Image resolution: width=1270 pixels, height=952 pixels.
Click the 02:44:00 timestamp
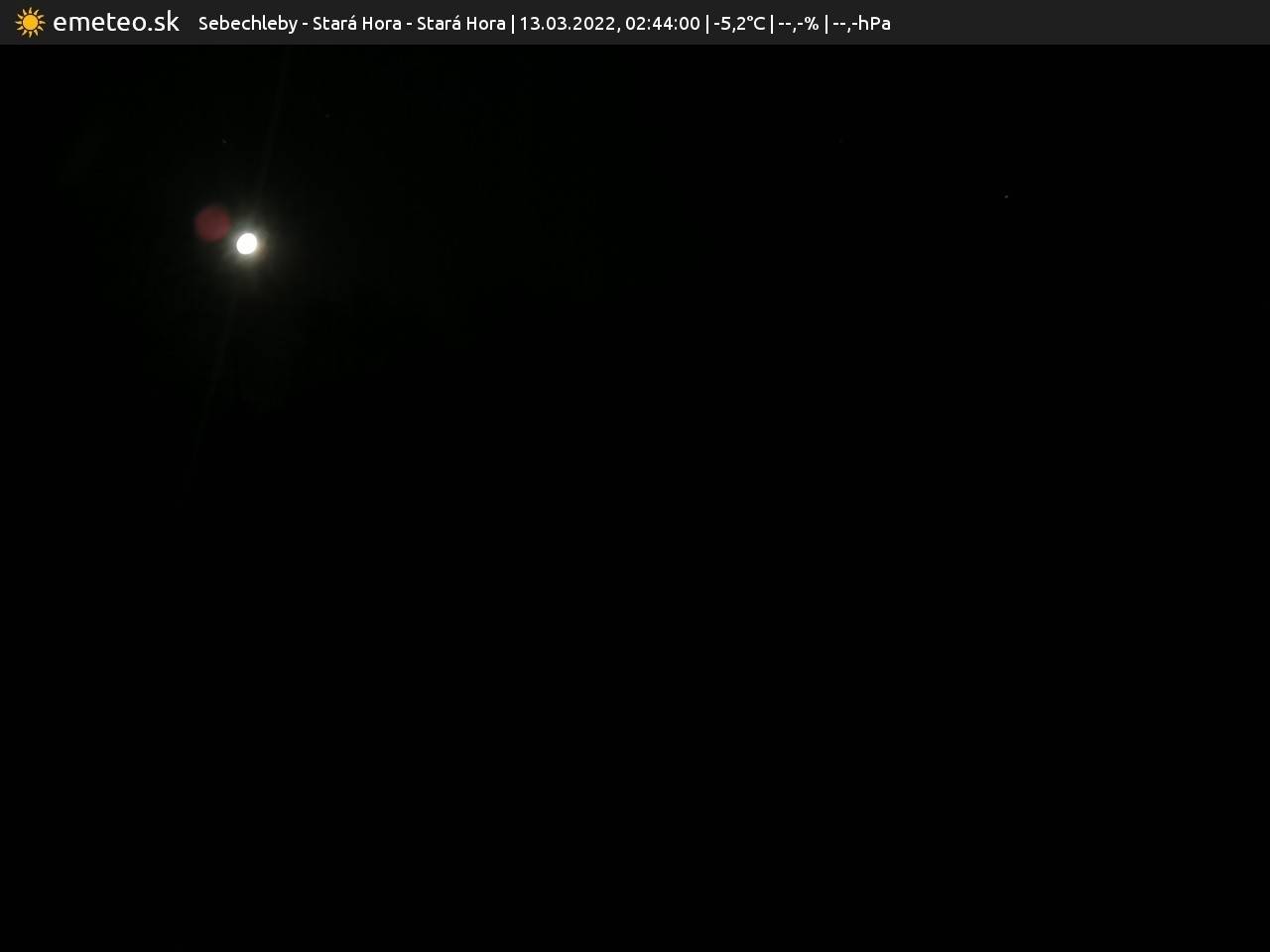(x=662, y=23)
